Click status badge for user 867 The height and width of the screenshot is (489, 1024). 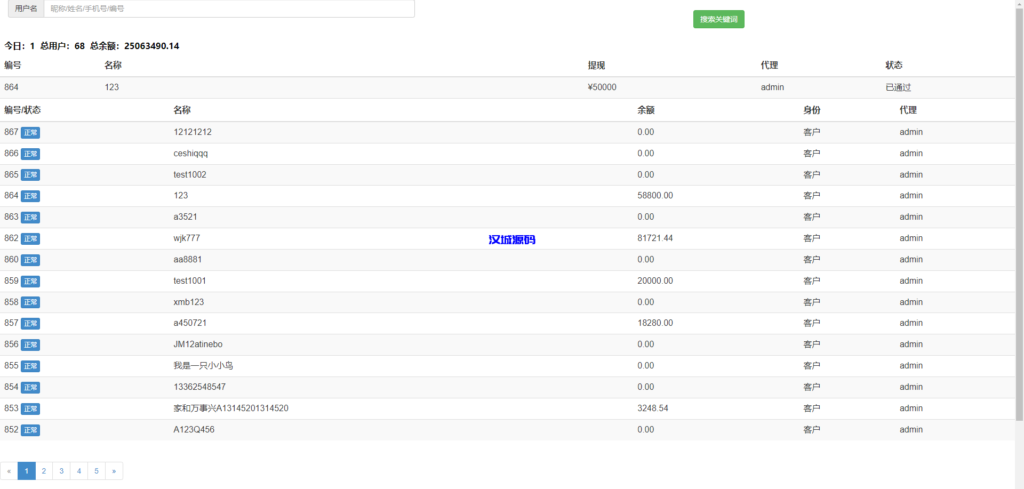point(31,132)
